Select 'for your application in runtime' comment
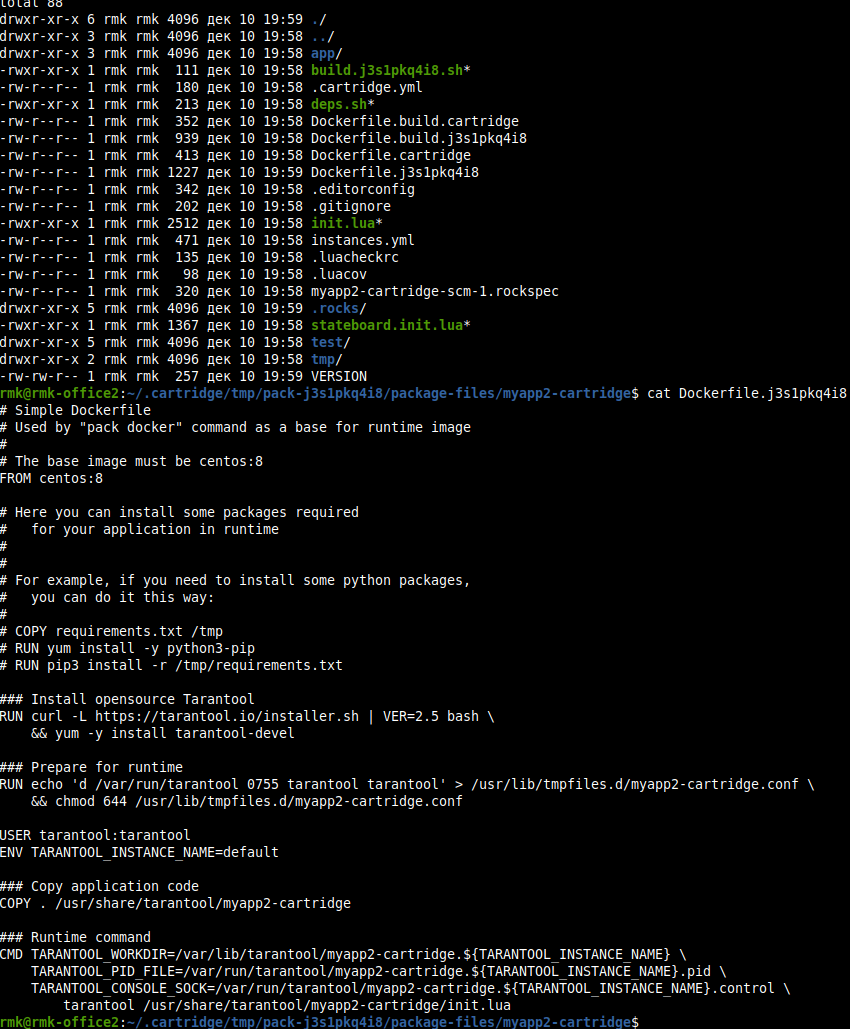 click(139, 530)
